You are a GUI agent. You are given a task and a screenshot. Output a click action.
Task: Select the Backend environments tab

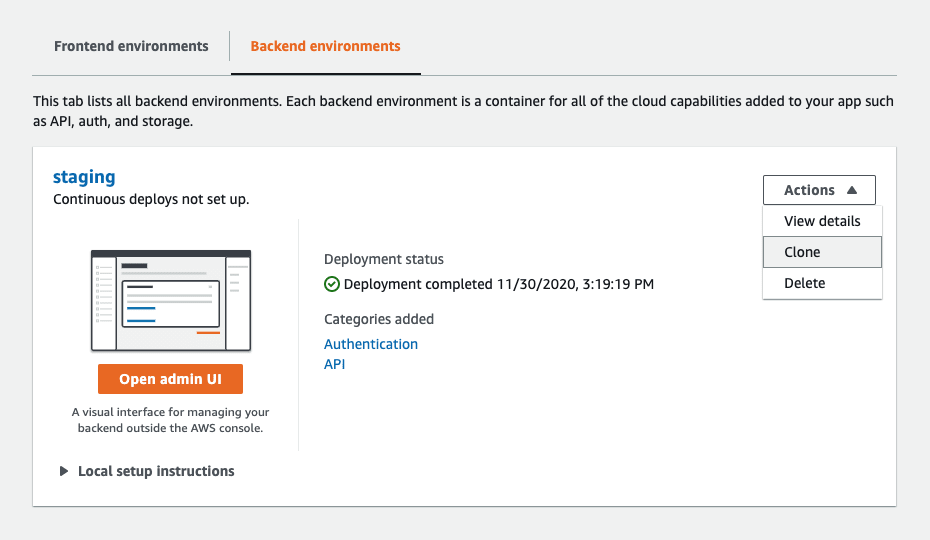[325, 46]
